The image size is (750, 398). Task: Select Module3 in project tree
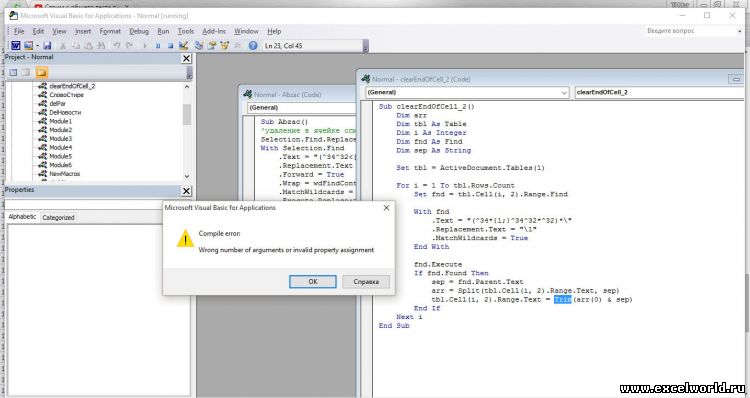click(x=60, y=139)
